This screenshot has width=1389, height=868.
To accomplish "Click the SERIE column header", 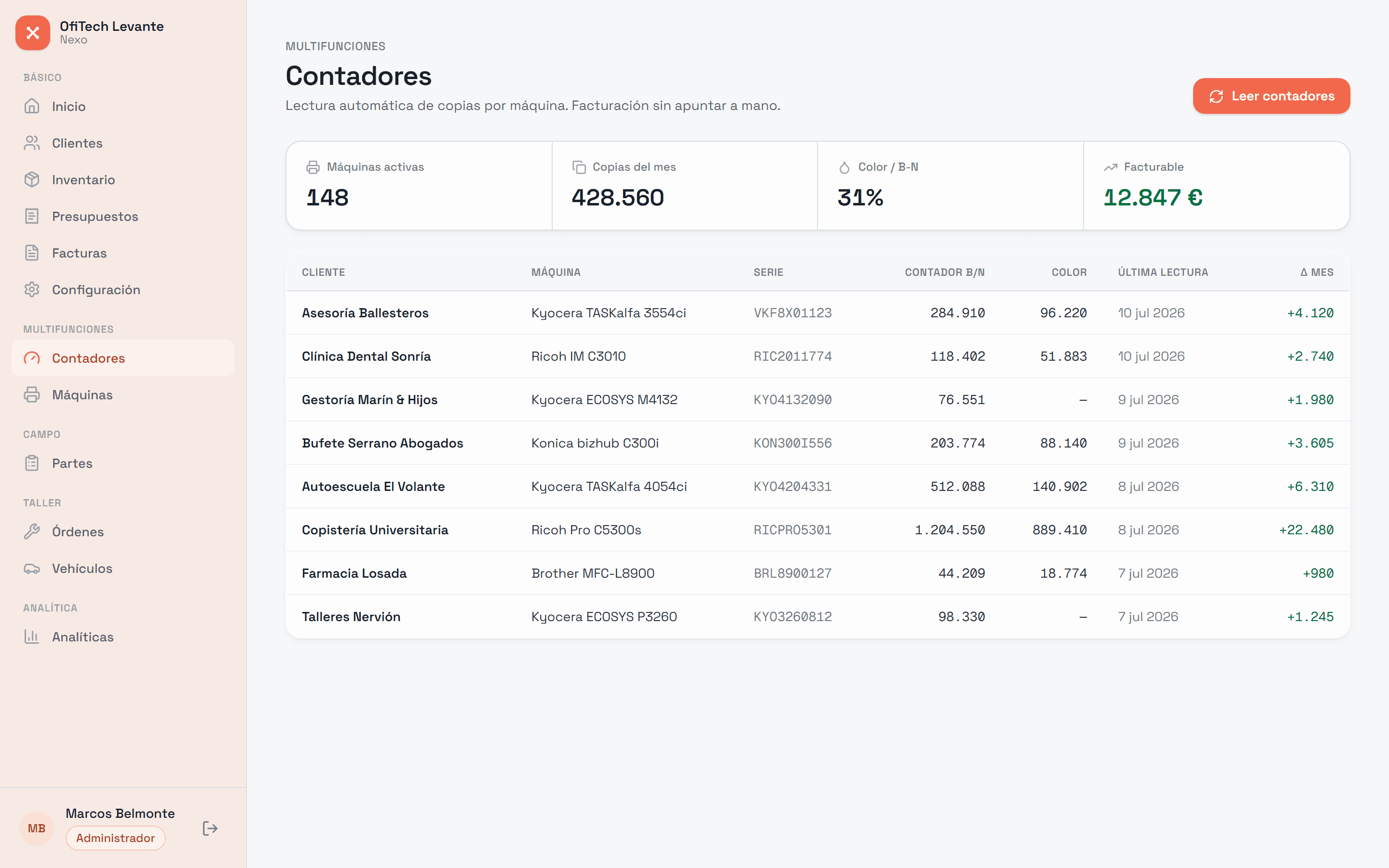I will pos(768,272).
